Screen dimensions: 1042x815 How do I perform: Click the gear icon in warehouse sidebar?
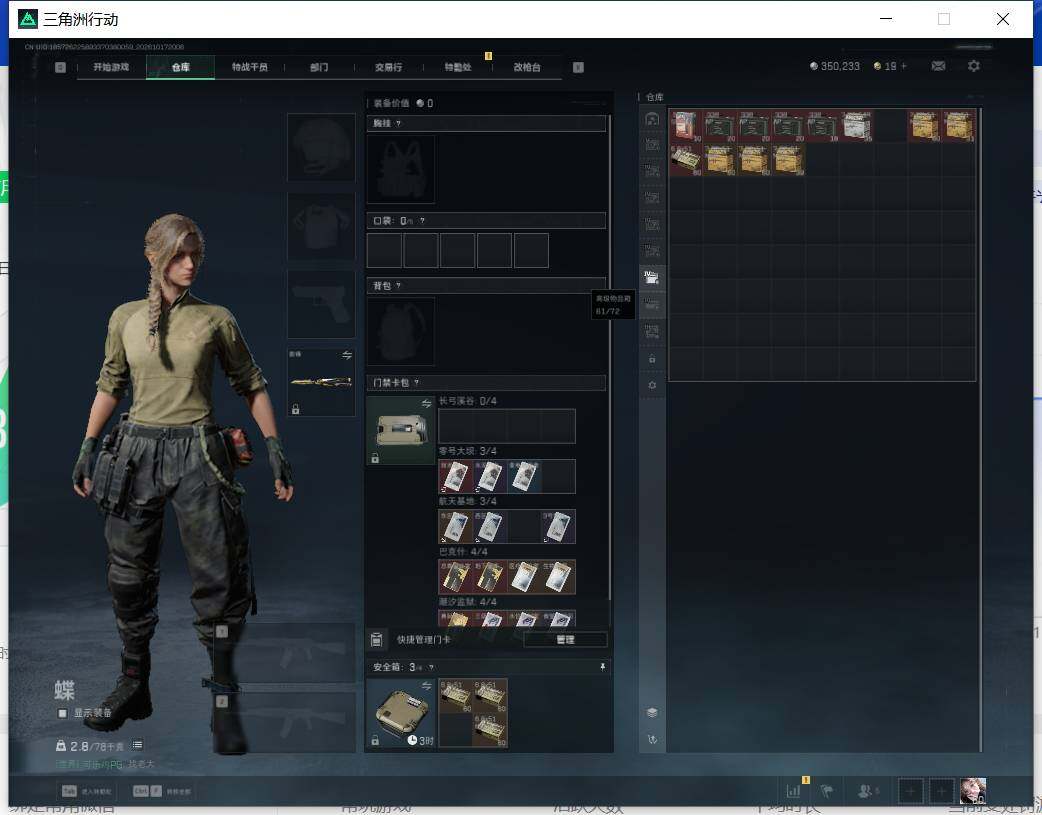coord(652,385)
